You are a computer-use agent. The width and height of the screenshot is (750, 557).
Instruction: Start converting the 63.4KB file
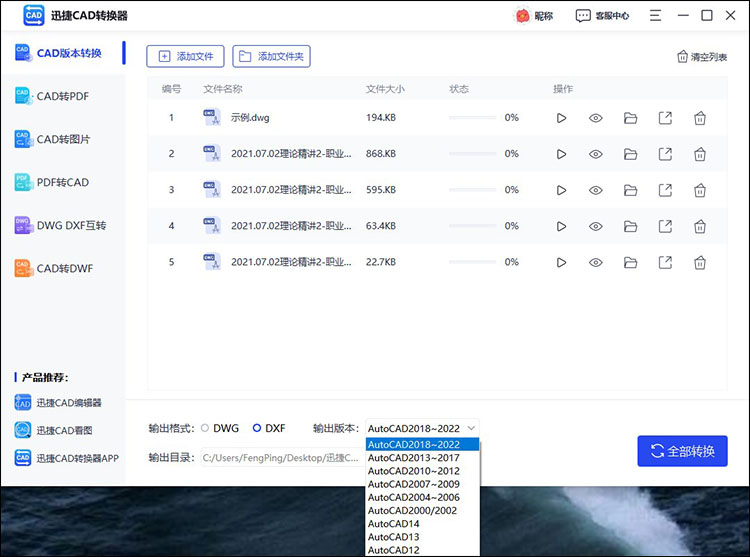click(x=561, y=226)
